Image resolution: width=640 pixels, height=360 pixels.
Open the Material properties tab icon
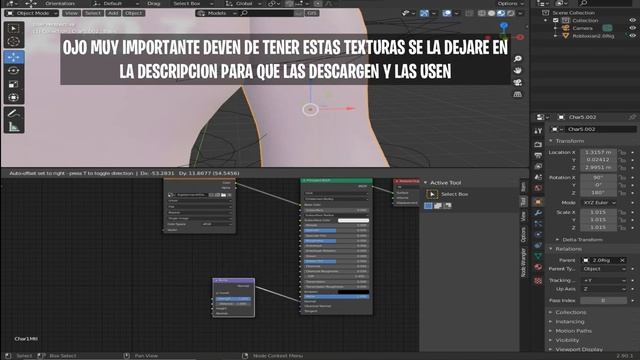click(x=538, y=267)
